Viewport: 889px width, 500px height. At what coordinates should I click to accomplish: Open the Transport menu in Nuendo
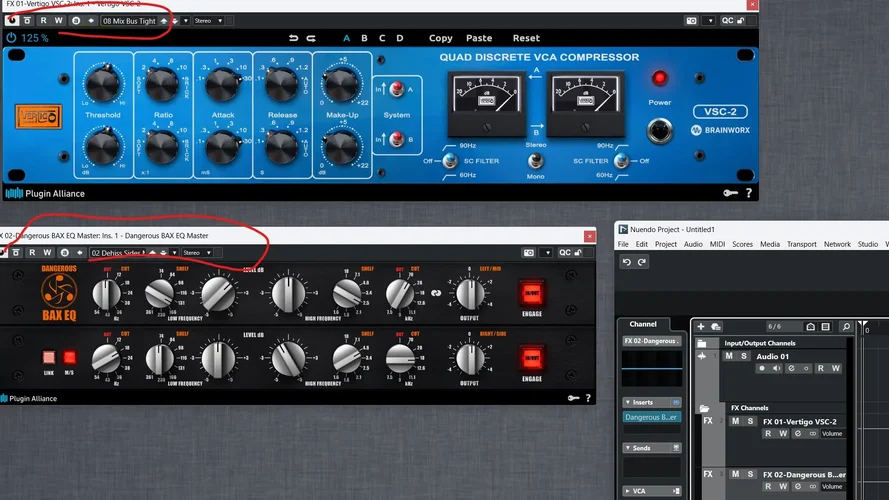(x=802, y=244)
